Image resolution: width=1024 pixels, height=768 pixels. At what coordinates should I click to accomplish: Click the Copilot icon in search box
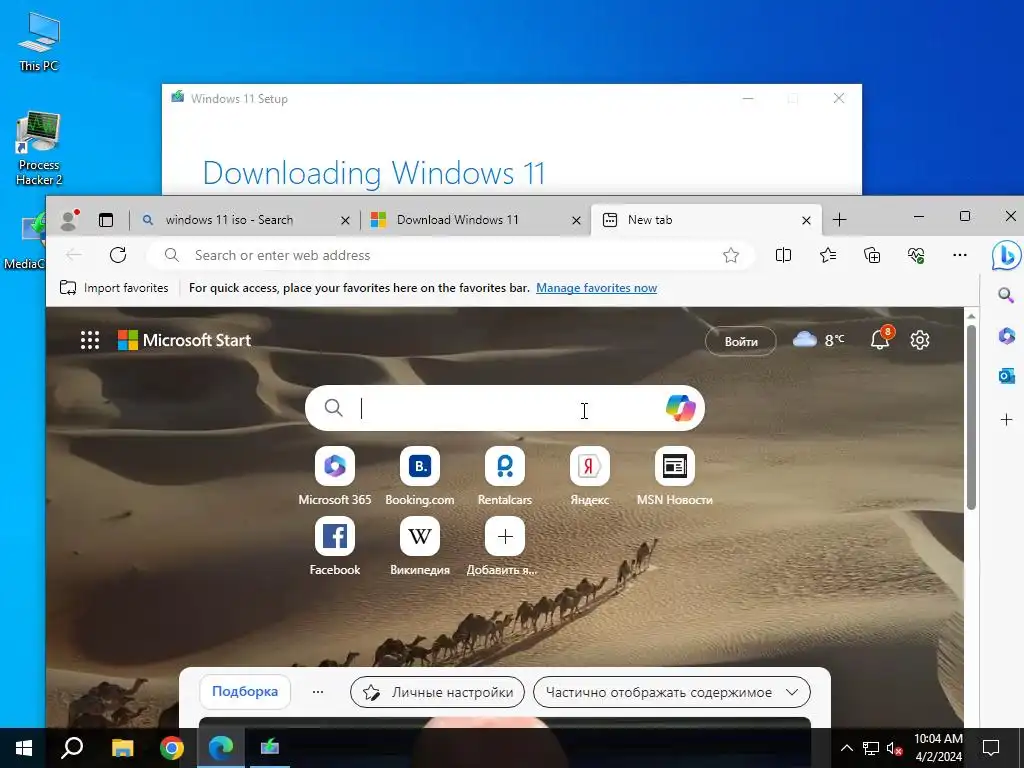point(680,408)
